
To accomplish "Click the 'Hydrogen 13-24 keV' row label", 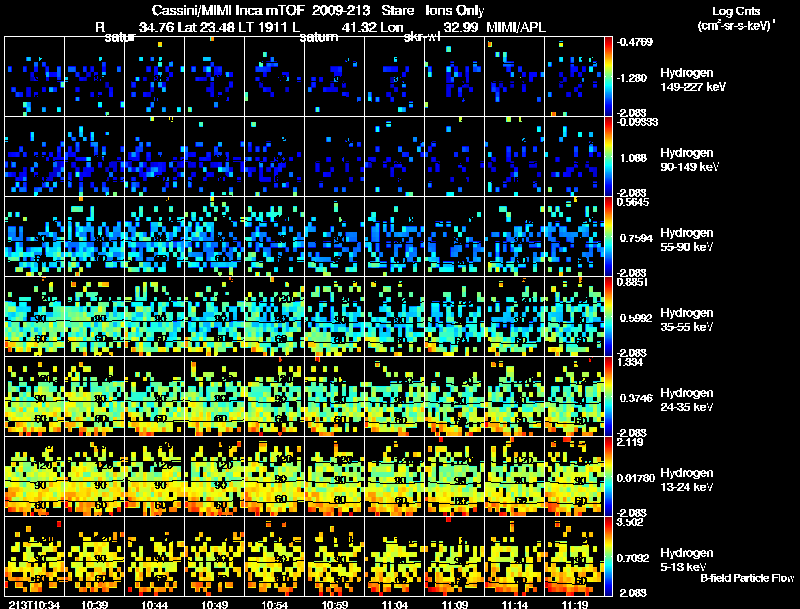I will [687, 480].
